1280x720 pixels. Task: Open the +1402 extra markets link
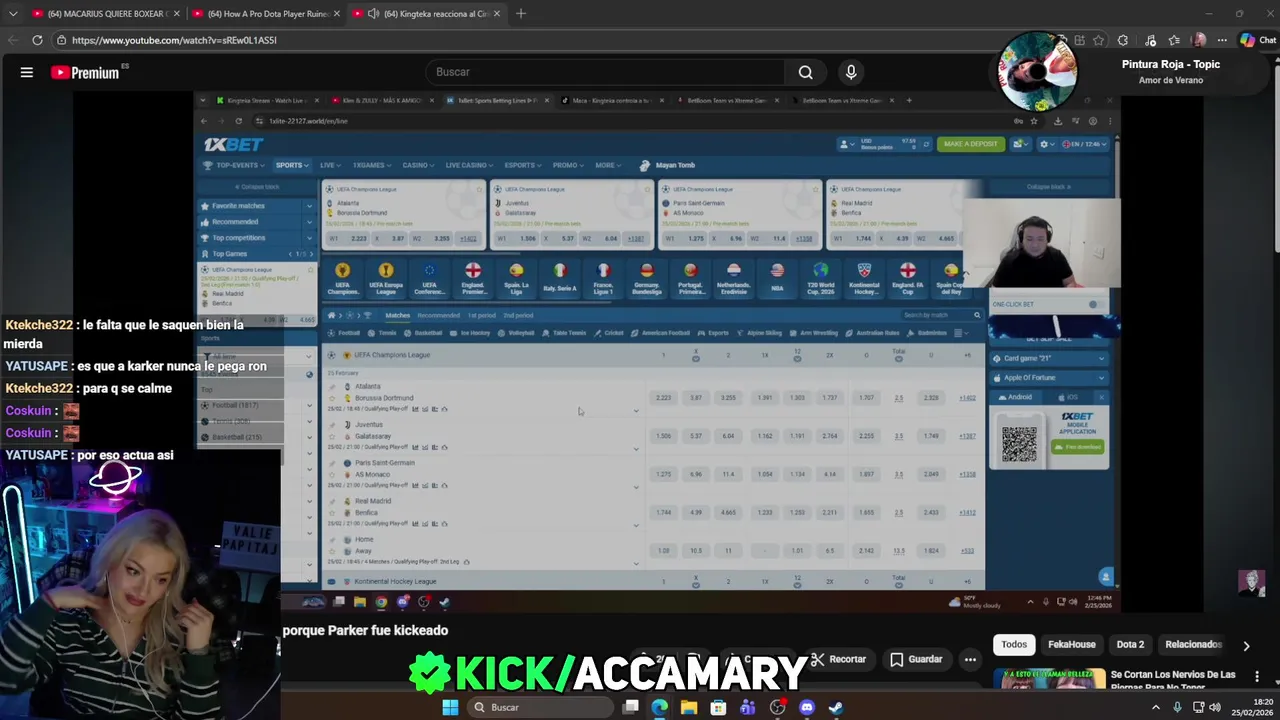[967, 398]
